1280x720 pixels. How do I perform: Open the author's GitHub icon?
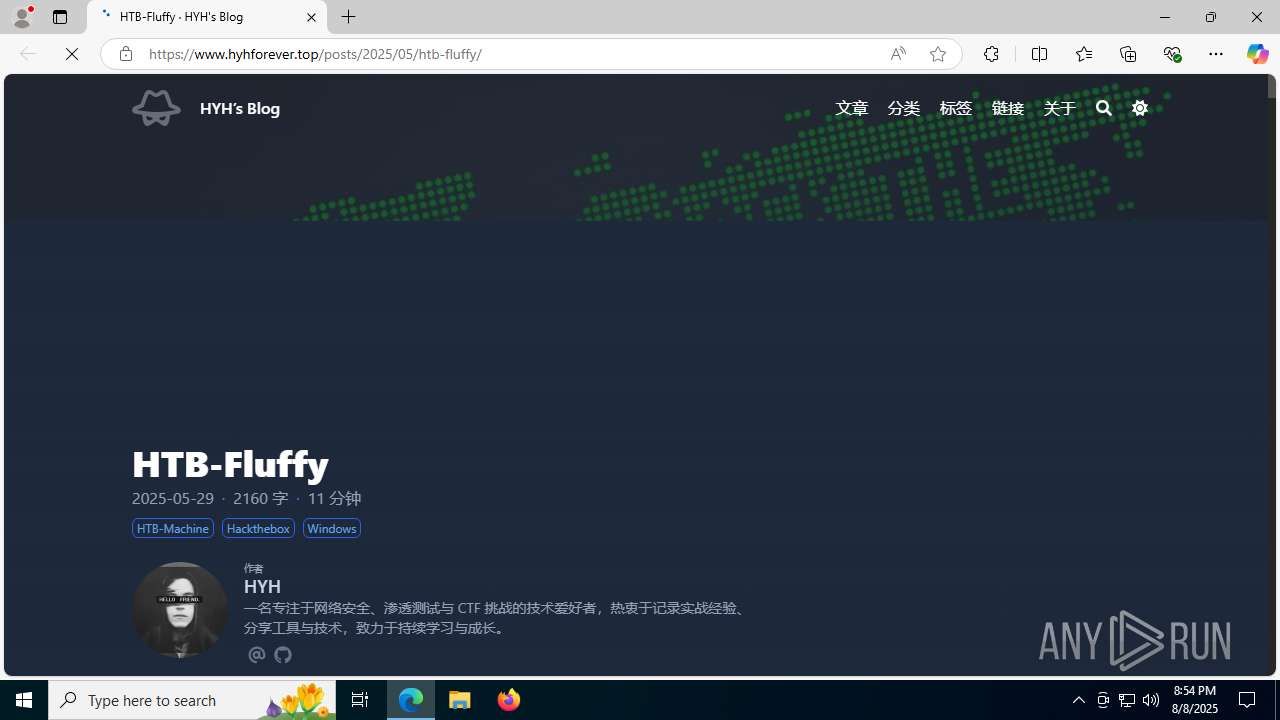coord(283,655)
